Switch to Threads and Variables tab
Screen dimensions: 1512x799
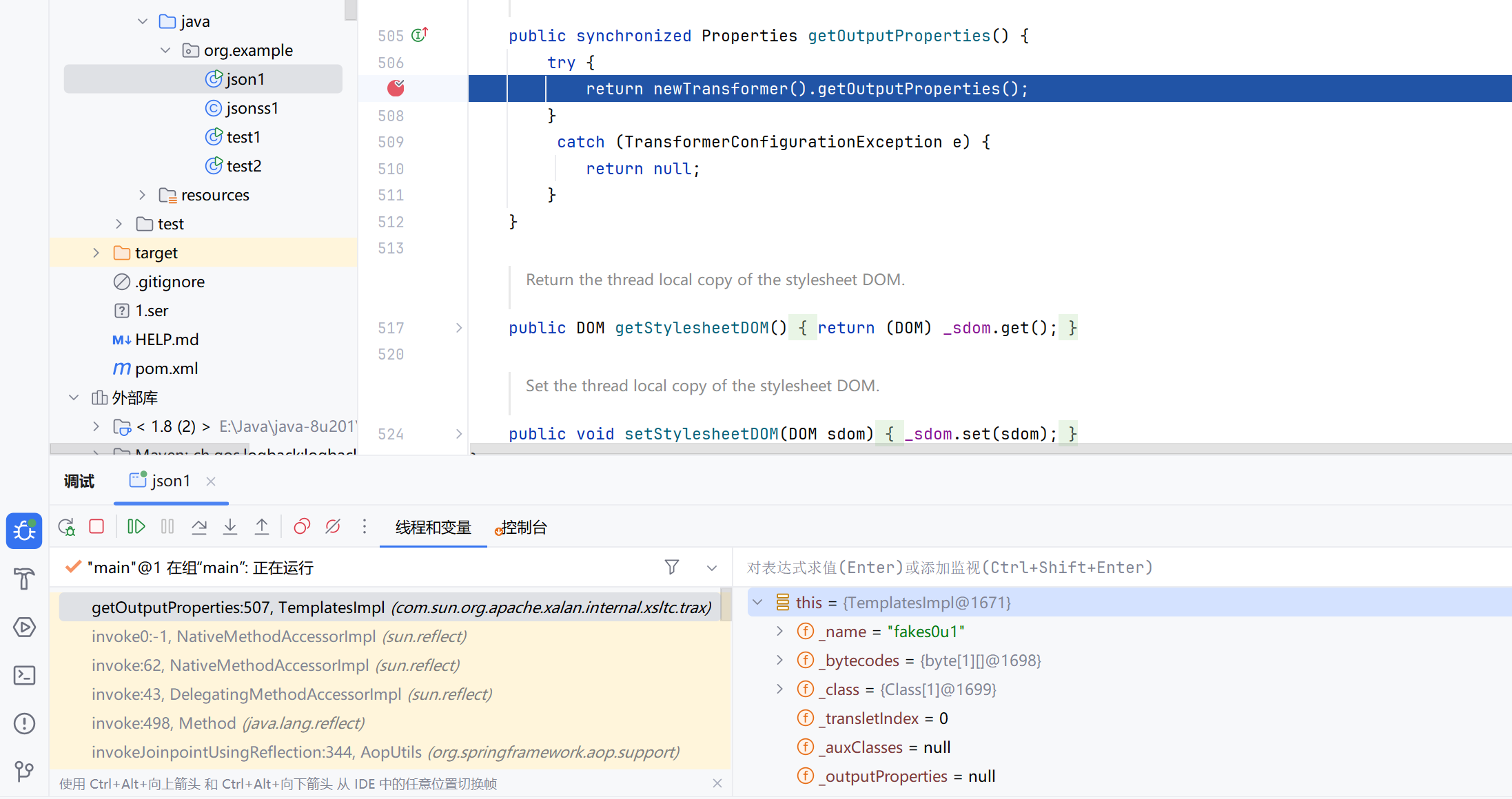[x=433, y=528]
